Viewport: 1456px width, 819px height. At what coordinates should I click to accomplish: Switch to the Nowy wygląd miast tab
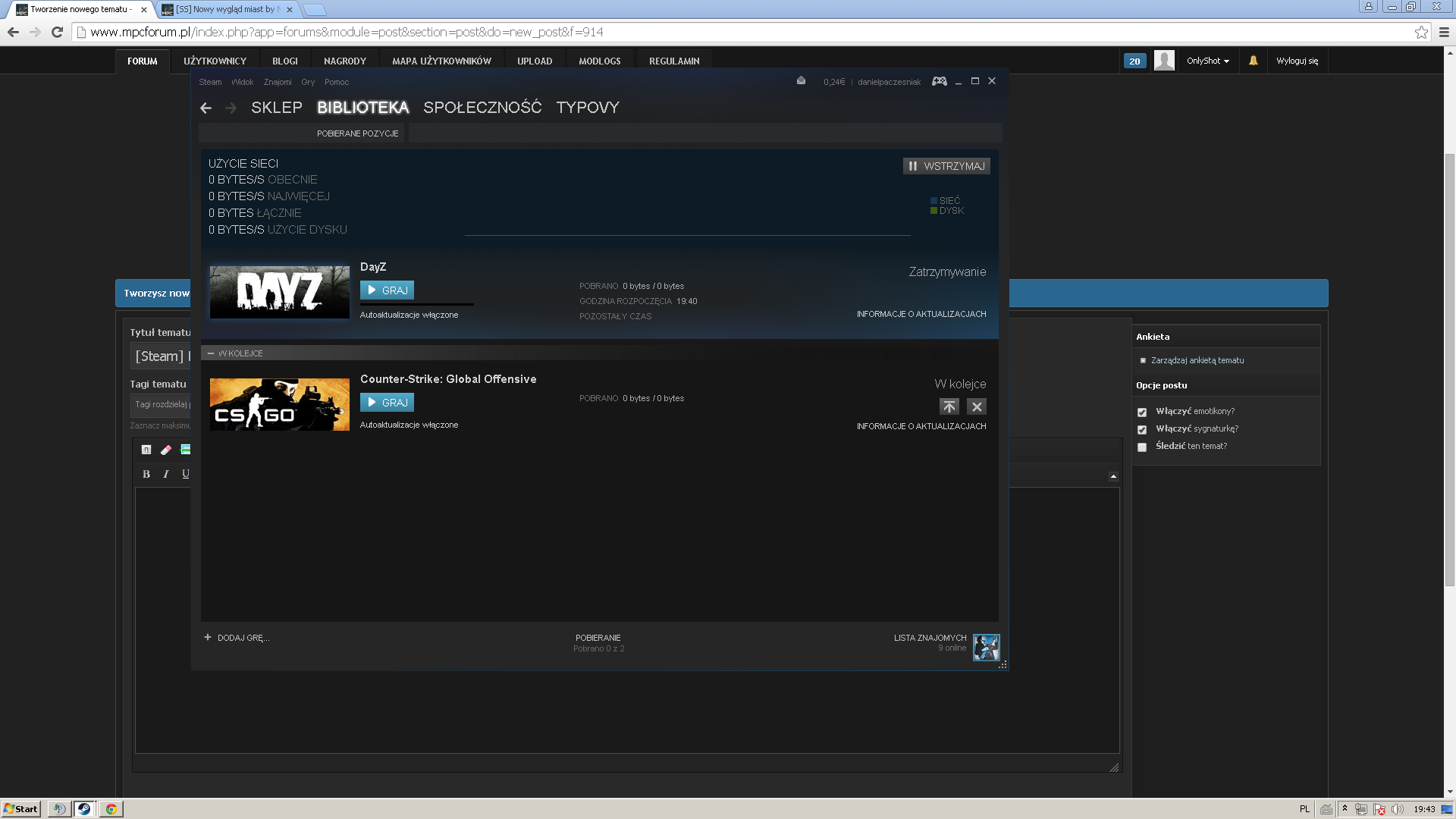tap(227, 10)
